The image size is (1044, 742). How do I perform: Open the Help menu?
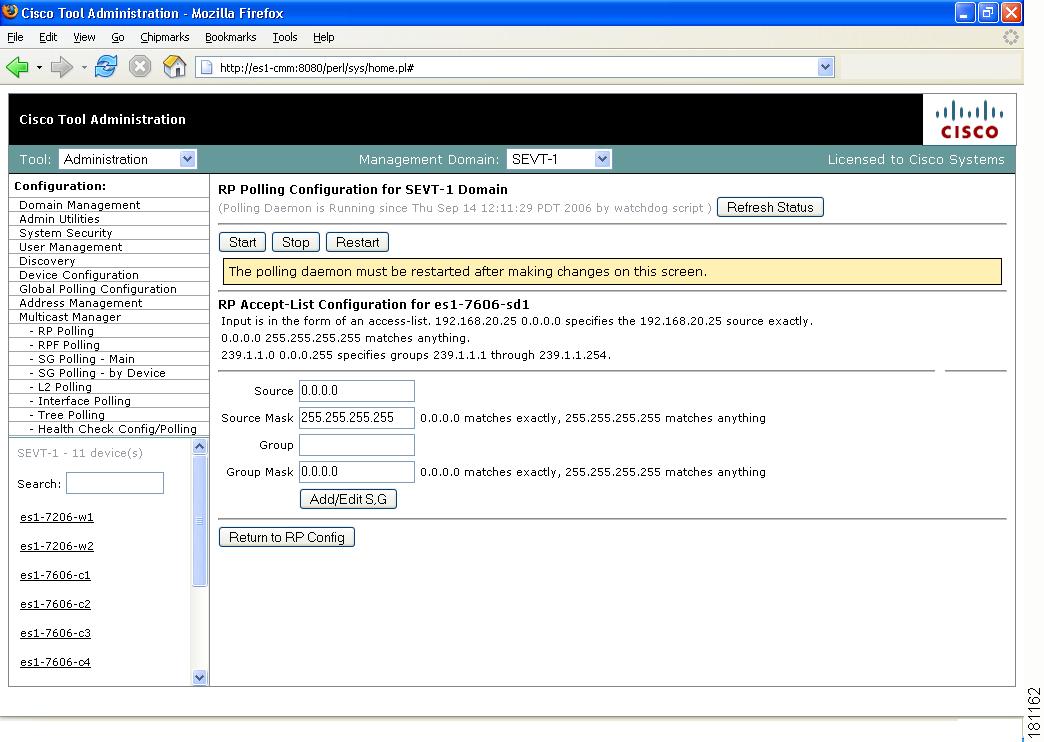[324, 37]
